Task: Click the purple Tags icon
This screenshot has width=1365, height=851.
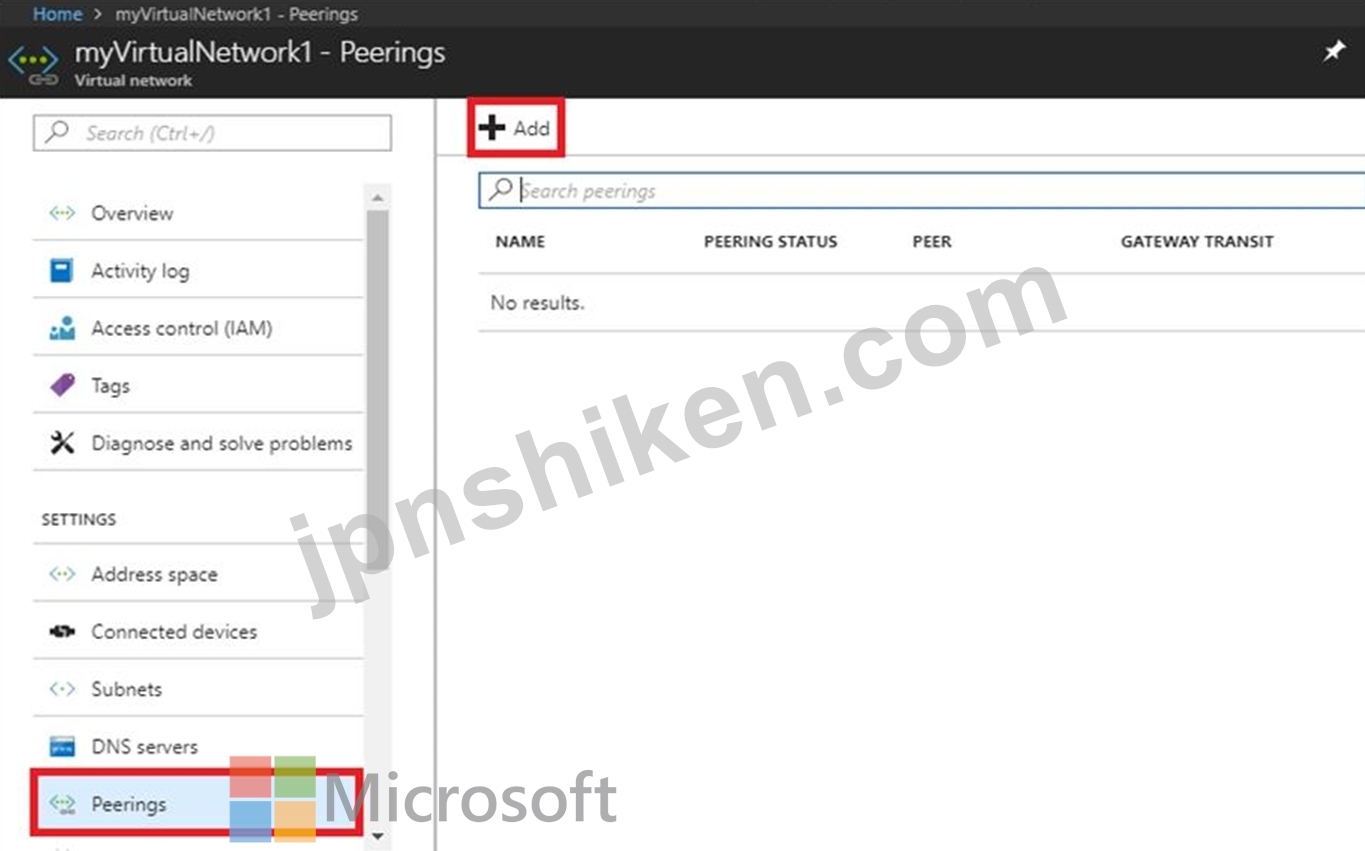Action: (x=62, y=385)
